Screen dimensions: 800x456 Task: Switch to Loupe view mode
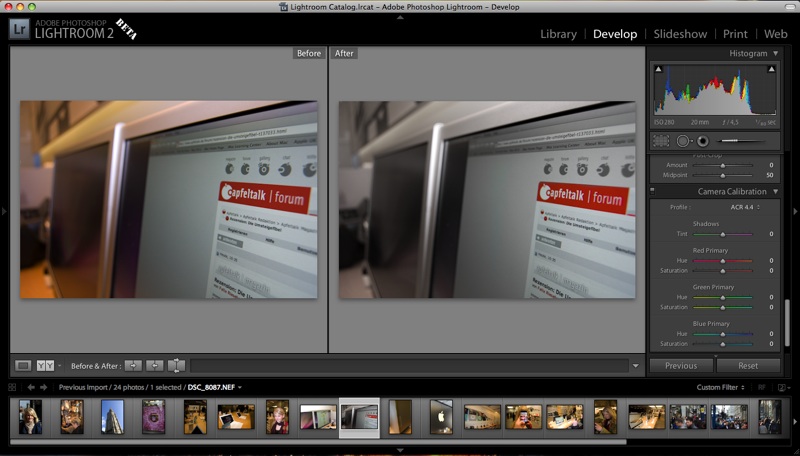pos(22,366)
